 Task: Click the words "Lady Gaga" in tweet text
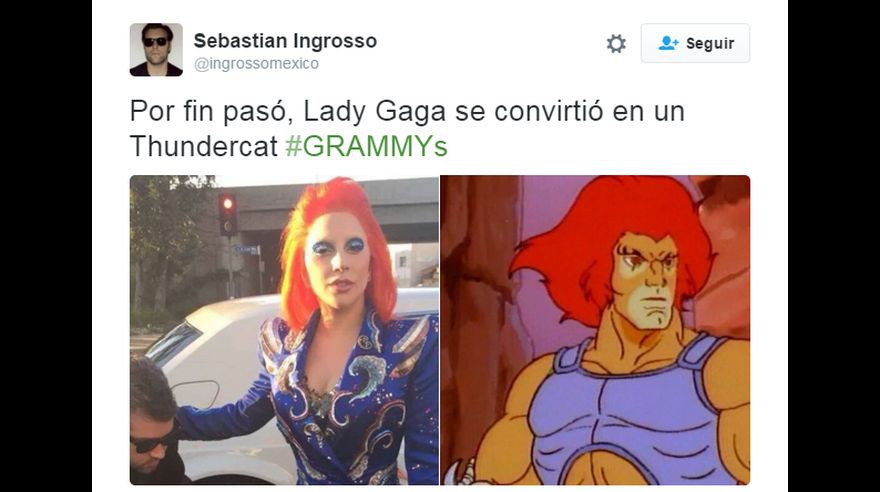pos(374,111)
